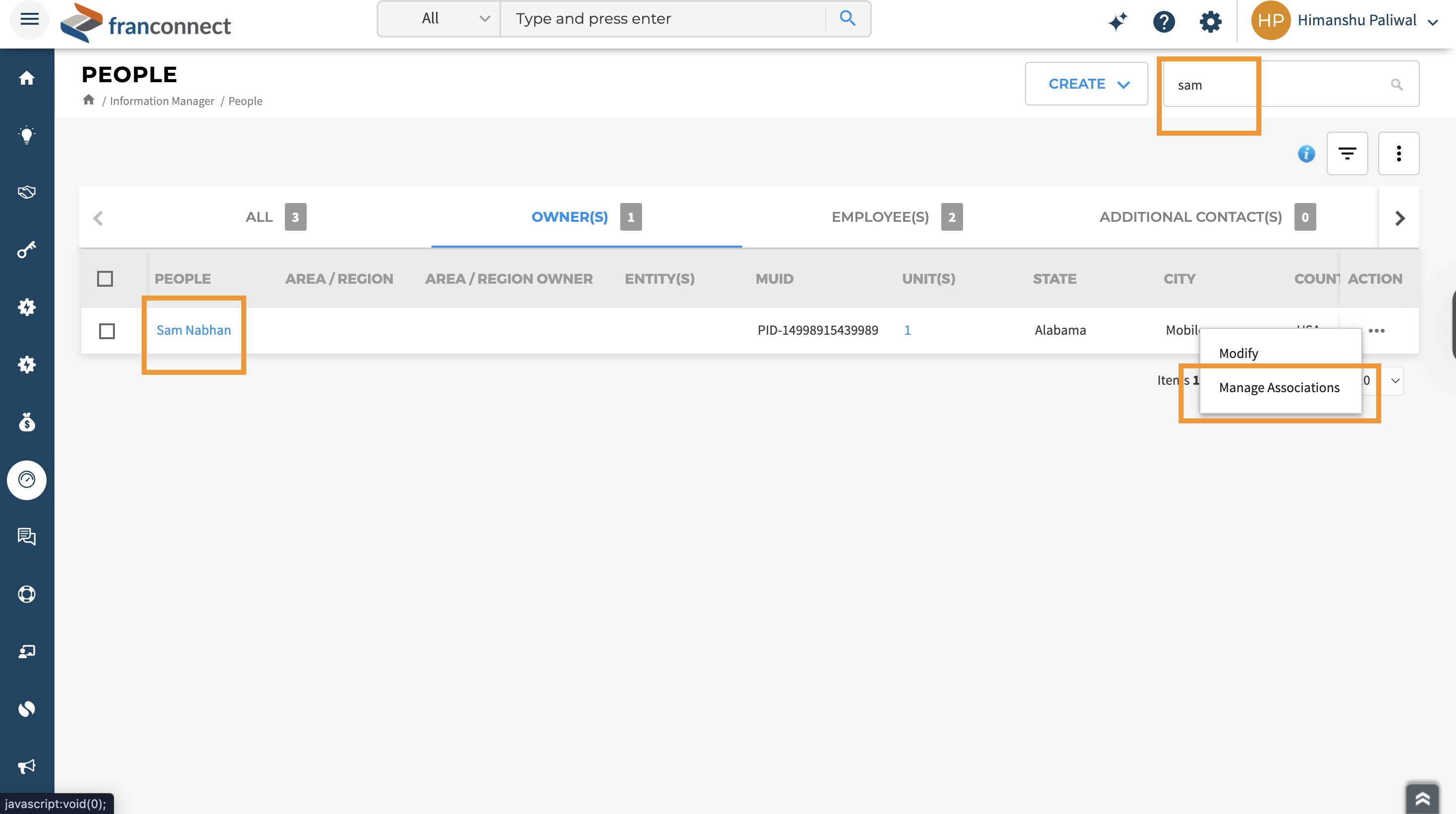The width and height of the screenshot is (1456, 814).
Task: Tick the select-all header checkbox
Action: pyautogui.click(x=105, y=278)
